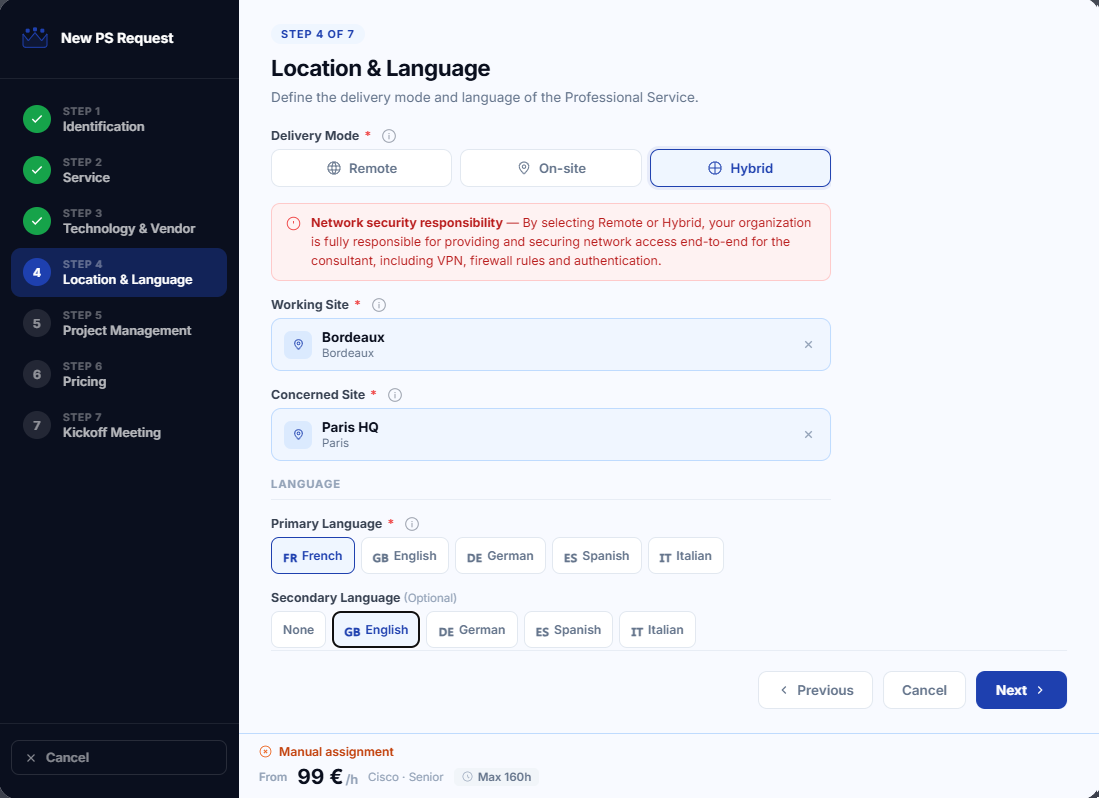1099x798 pixels.
Task: Go to Step 7 Kickoff Meeting
Action: pyautogui.click(x=119, y=426)
